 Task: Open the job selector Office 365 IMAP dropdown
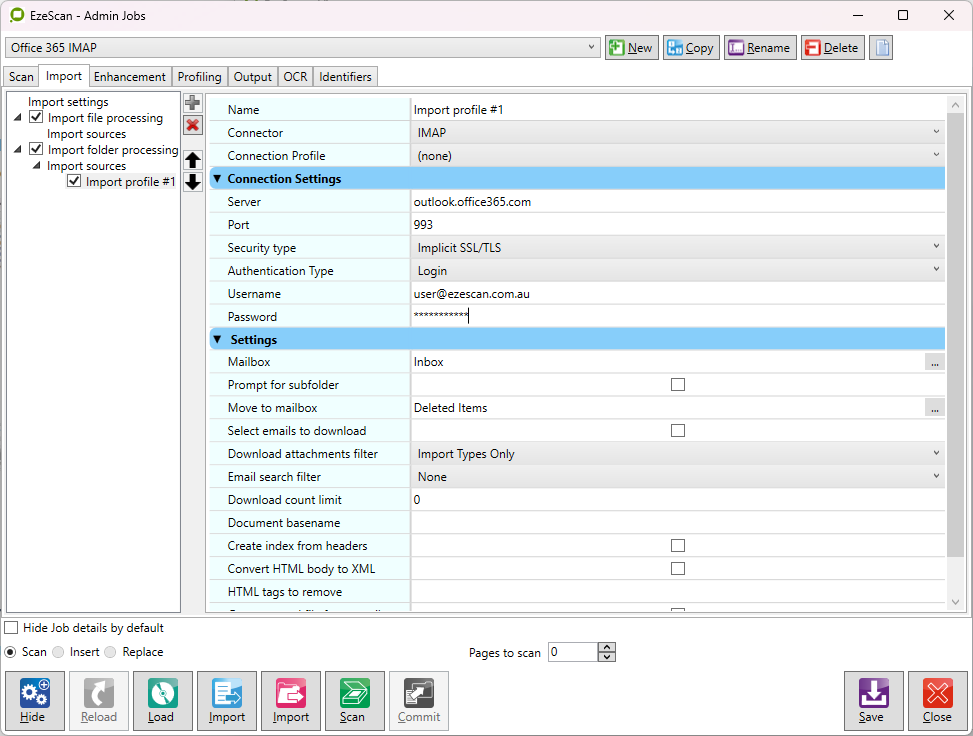coord(302,48)
